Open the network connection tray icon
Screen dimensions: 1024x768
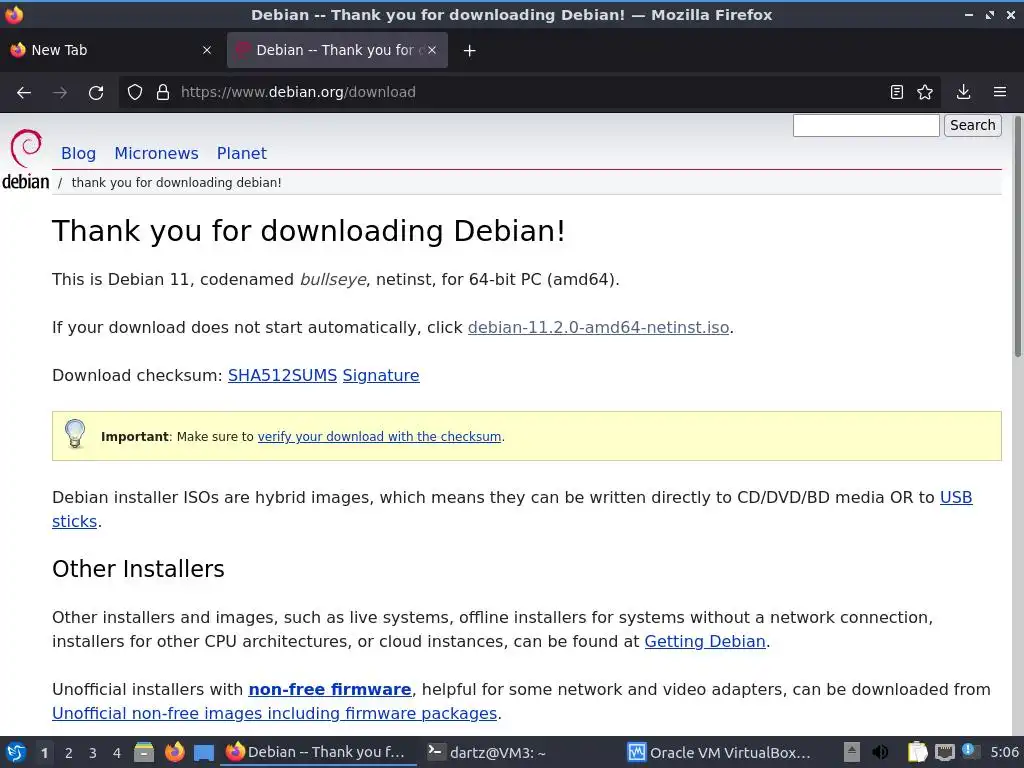[944, 752]
